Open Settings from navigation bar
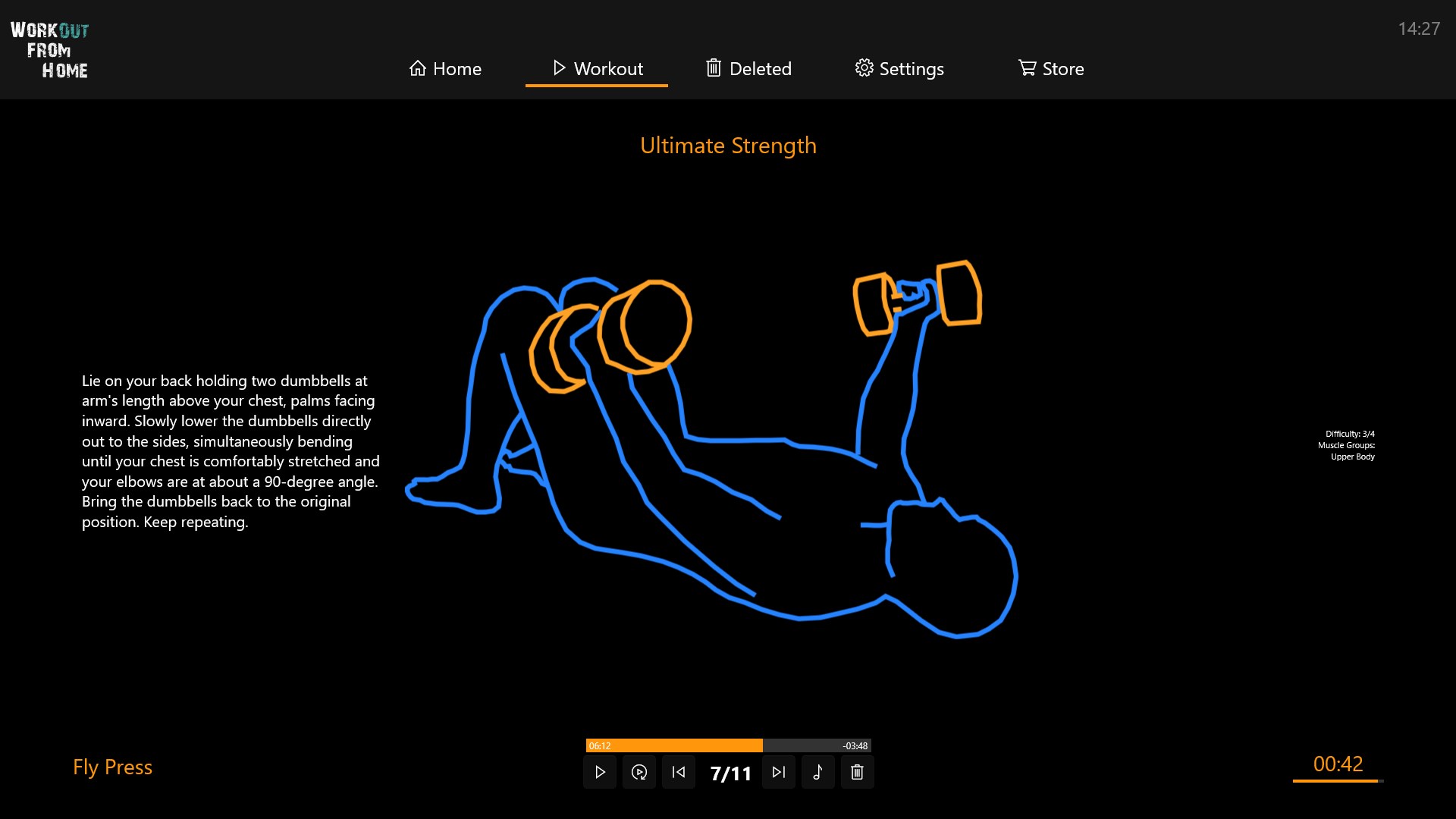Viewport: 1456px width, 819px height. [899, 68]
